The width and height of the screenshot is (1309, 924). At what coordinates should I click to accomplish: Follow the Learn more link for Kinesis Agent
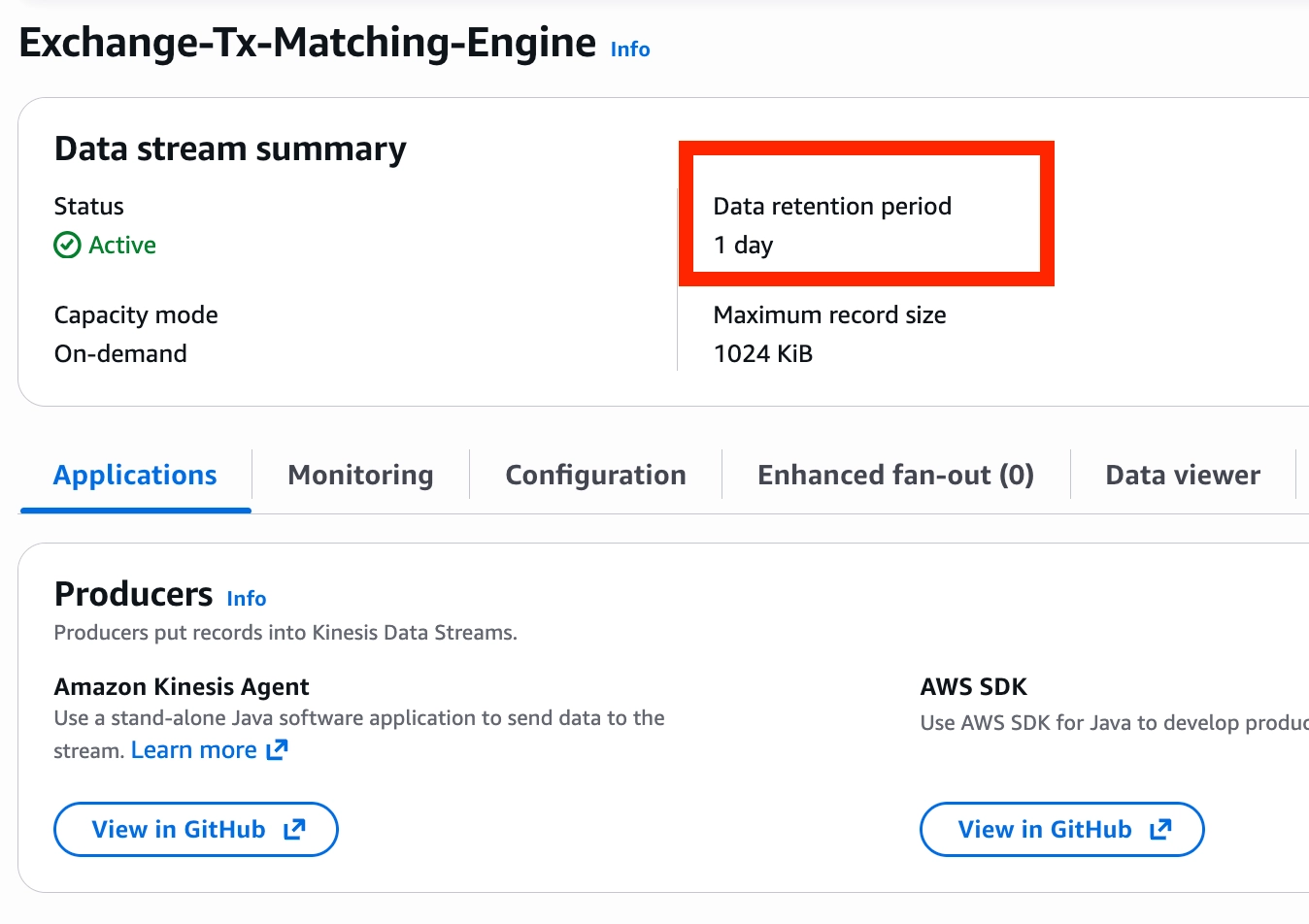[194, 750]
